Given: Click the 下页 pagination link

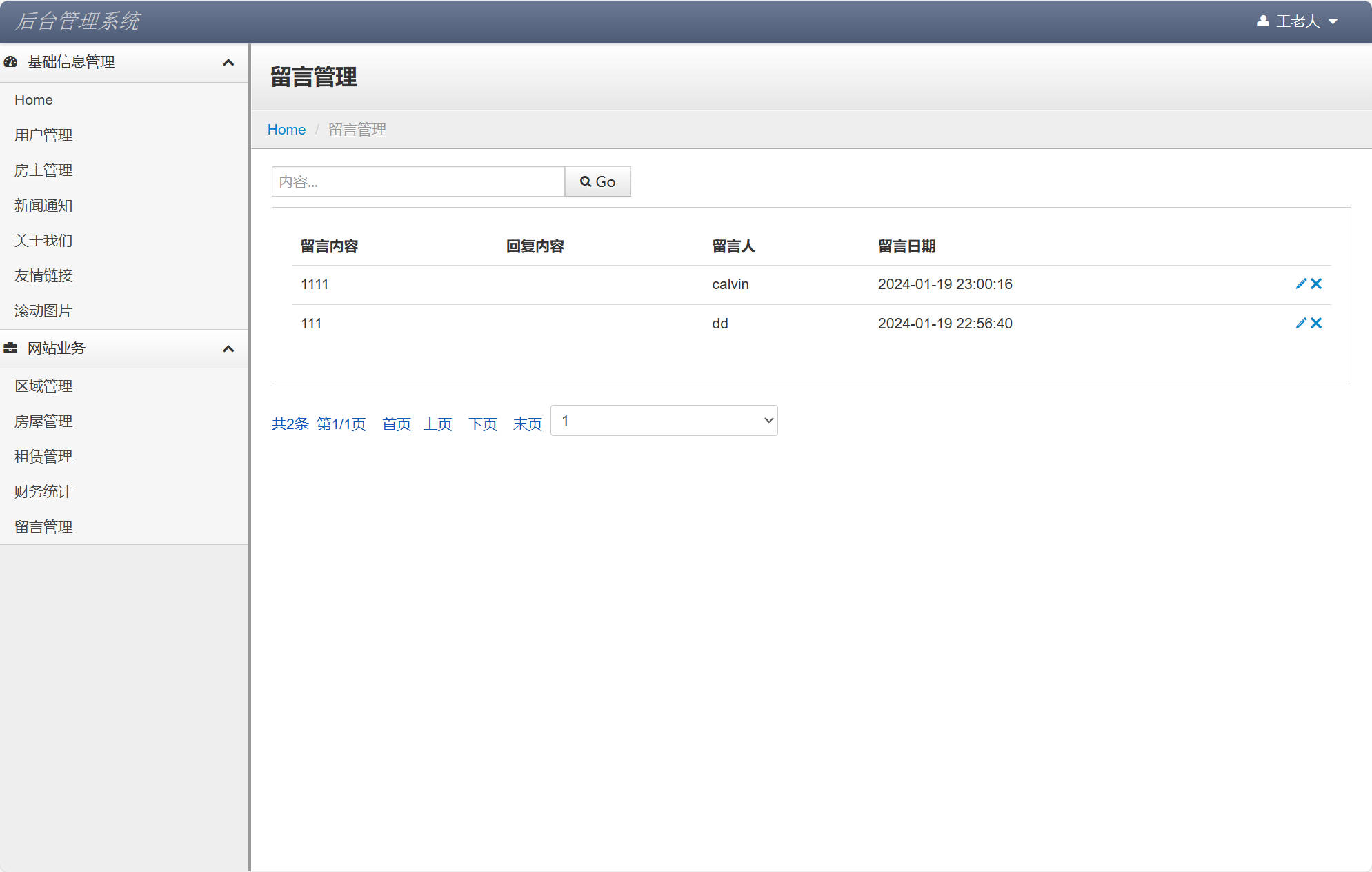Looking at the screenshot, I should pos(483,424).
